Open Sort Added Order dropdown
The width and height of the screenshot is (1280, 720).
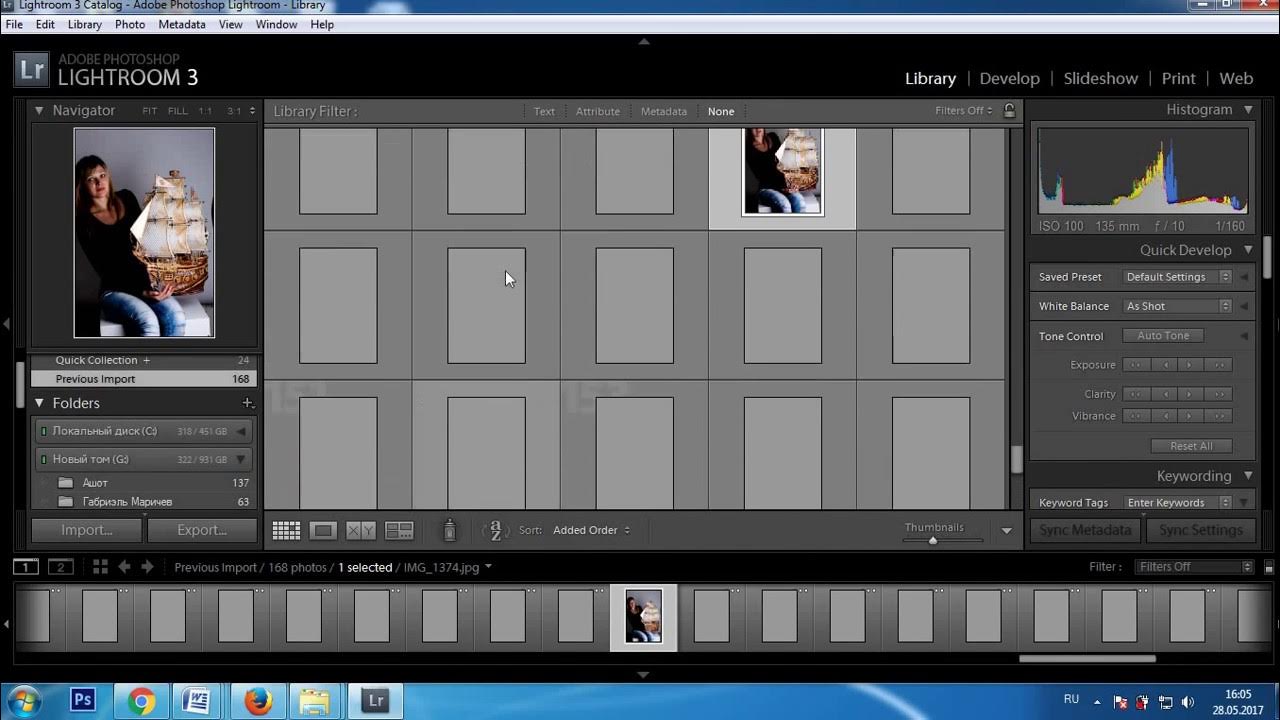click(x=591, y=530)
